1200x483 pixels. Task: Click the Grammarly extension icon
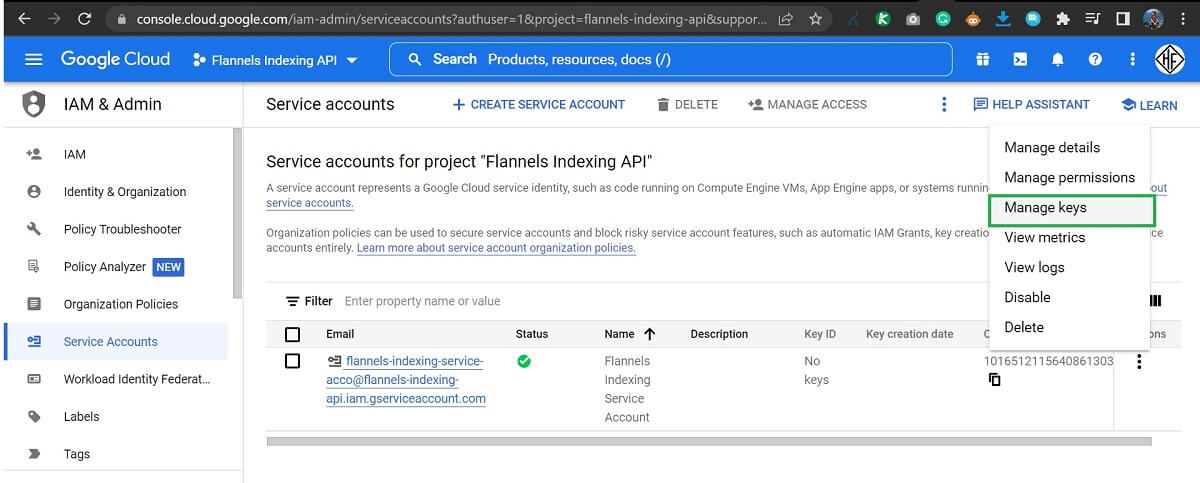click(x=943, y=18)
